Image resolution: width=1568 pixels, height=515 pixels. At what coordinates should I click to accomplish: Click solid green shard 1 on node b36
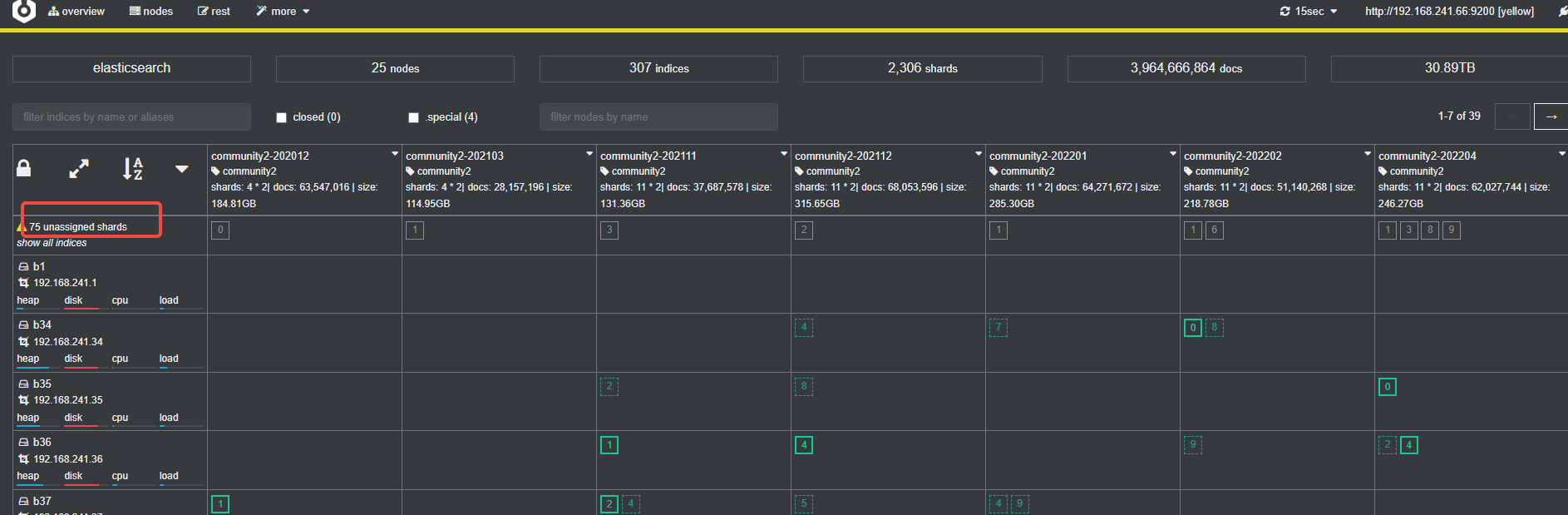click(x=609, y=445)
